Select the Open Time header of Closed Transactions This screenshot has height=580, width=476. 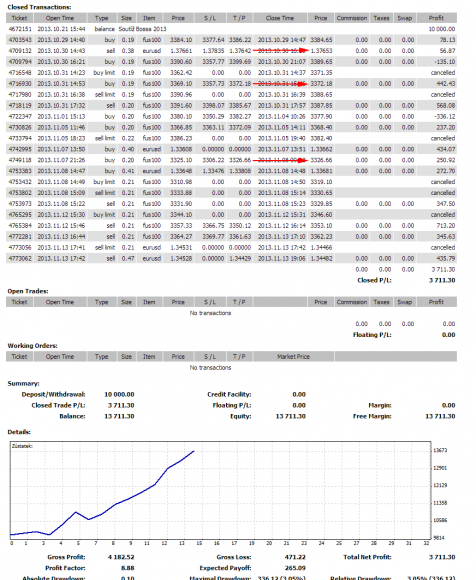coord(60,18)
